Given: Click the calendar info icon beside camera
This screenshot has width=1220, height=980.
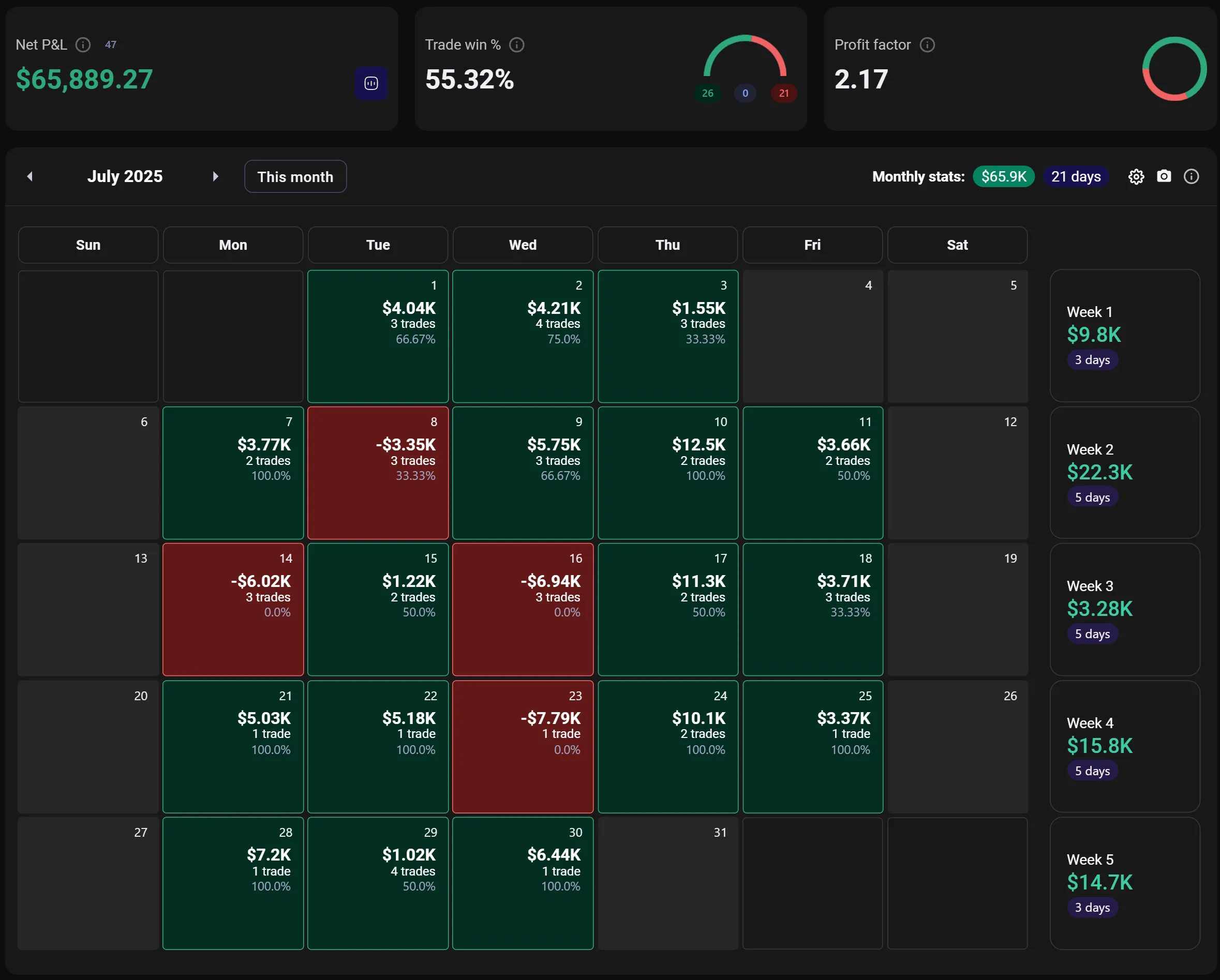Looking at the screenshot, I should click(x=1191, y=176).
